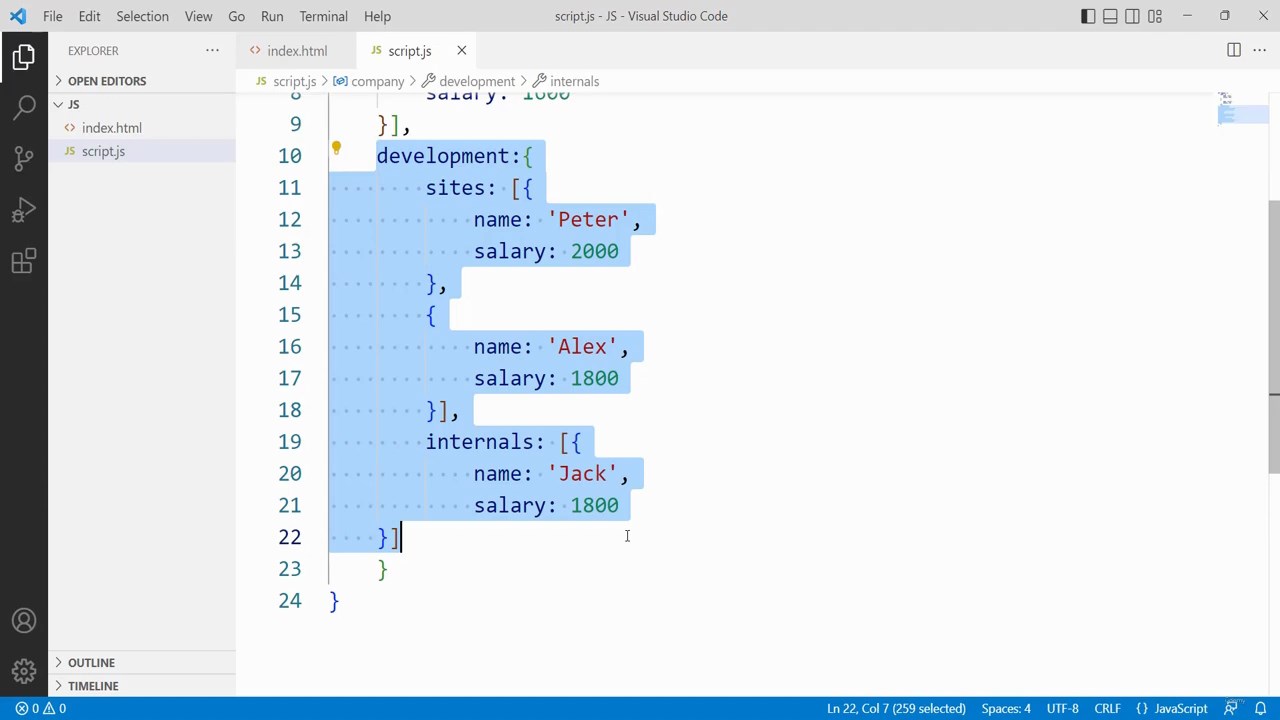Close the script.js tab
Image resolution: width=1280 pixels, height=720 pixels.
[461, 50]
